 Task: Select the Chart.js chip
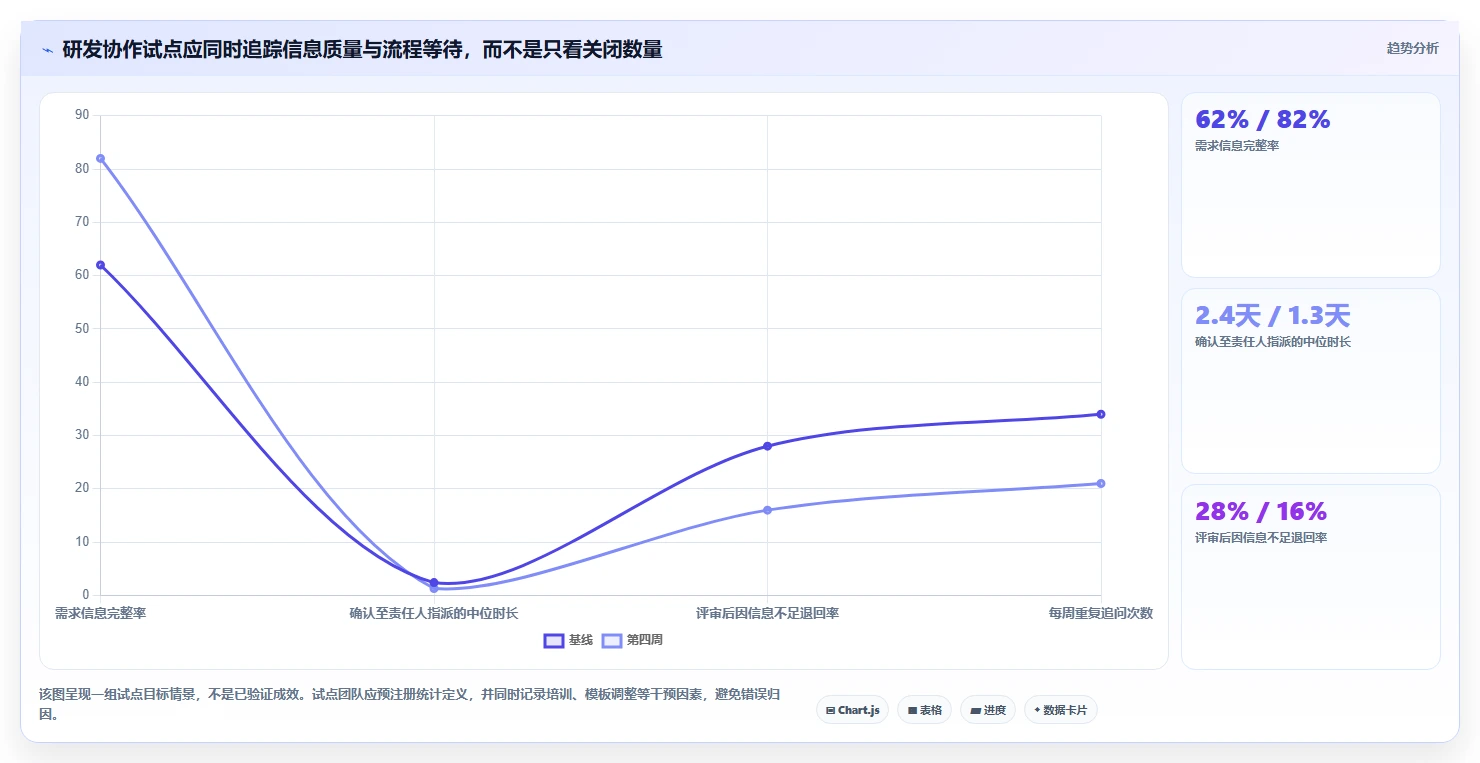(853, 710)
